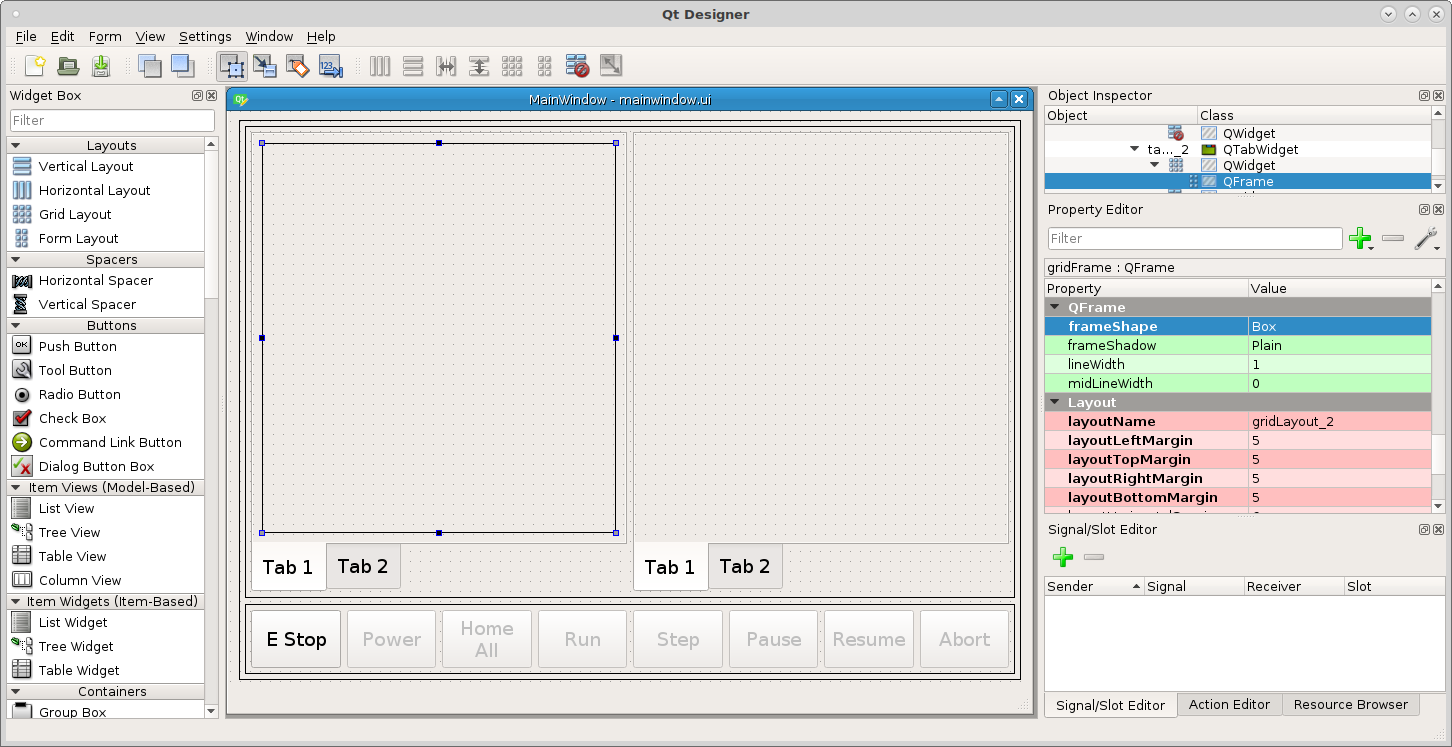Click the Power button on the form

click(391, 639)
